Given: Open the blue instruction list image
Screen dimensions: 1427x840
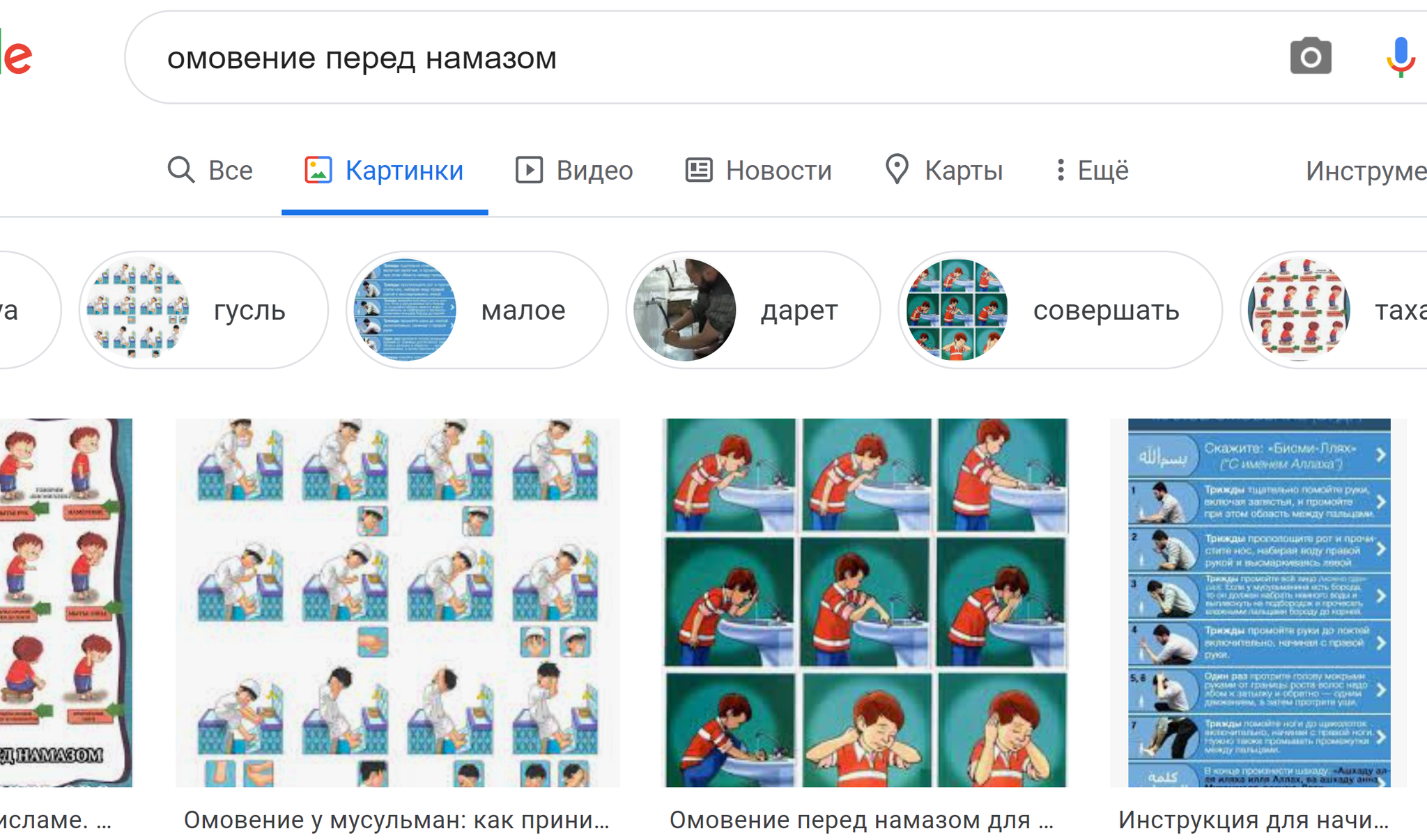Looking at the screenshot, I should click(x=1259, y=602).
